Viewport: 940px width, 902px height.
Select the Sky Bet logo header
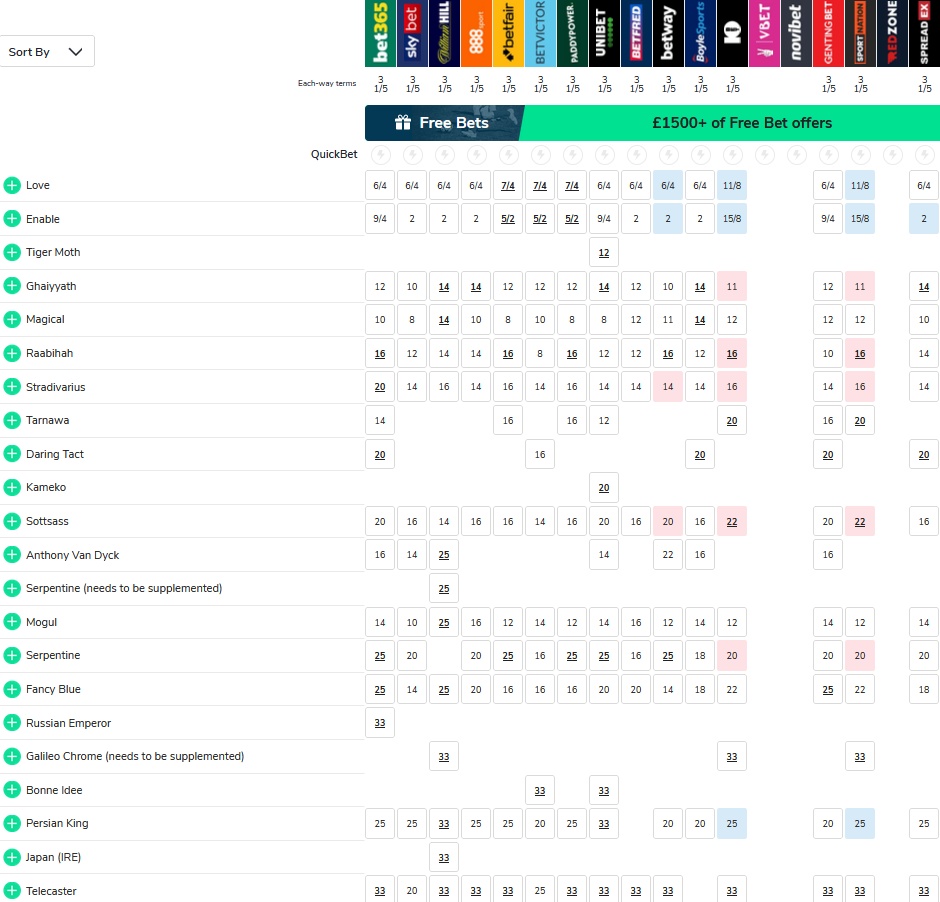(412, 33)
